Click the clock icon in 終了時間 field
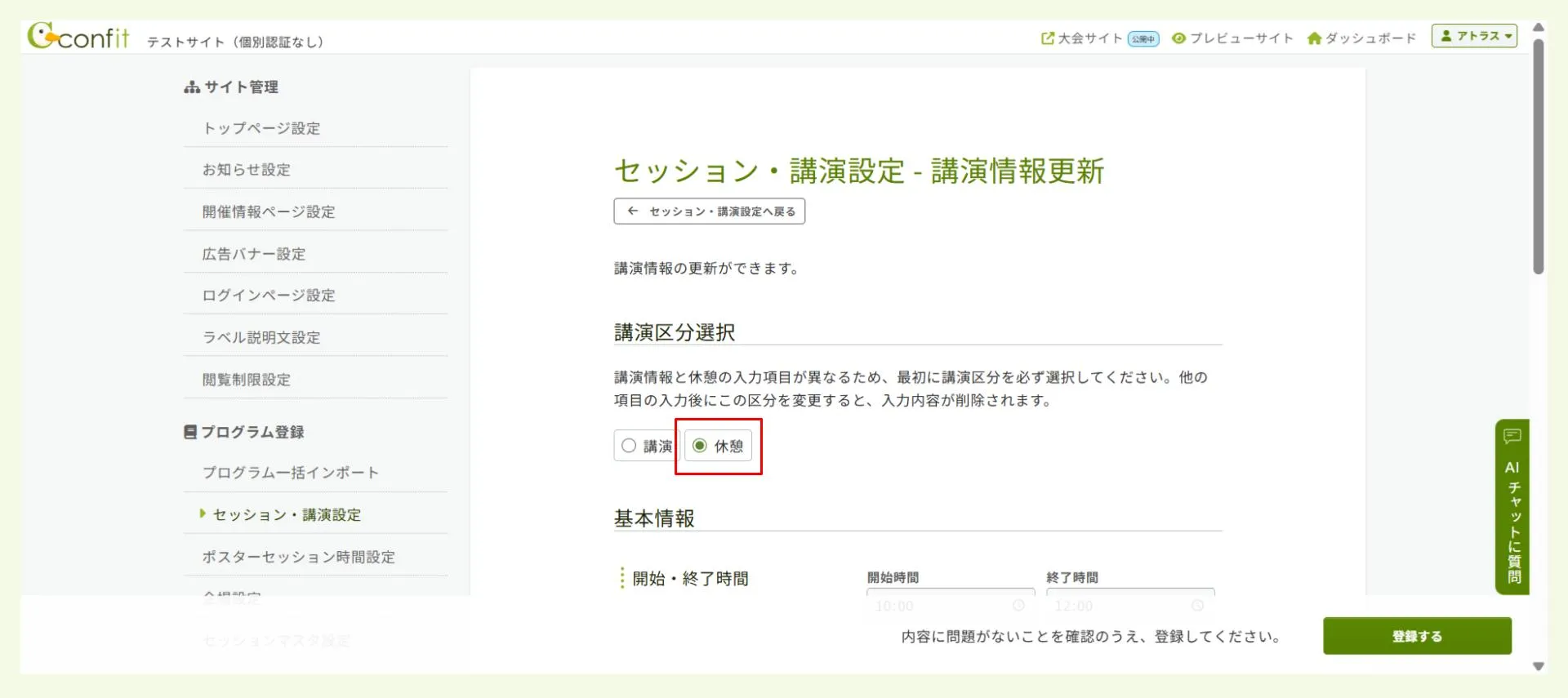Screen dimensions: 1568x698 (x=1197, y=606)
